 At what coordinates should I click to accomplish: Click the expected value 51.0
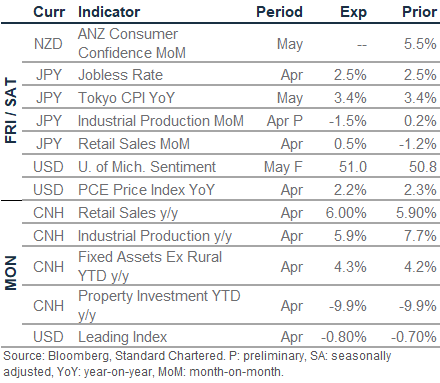coord(353,167)
